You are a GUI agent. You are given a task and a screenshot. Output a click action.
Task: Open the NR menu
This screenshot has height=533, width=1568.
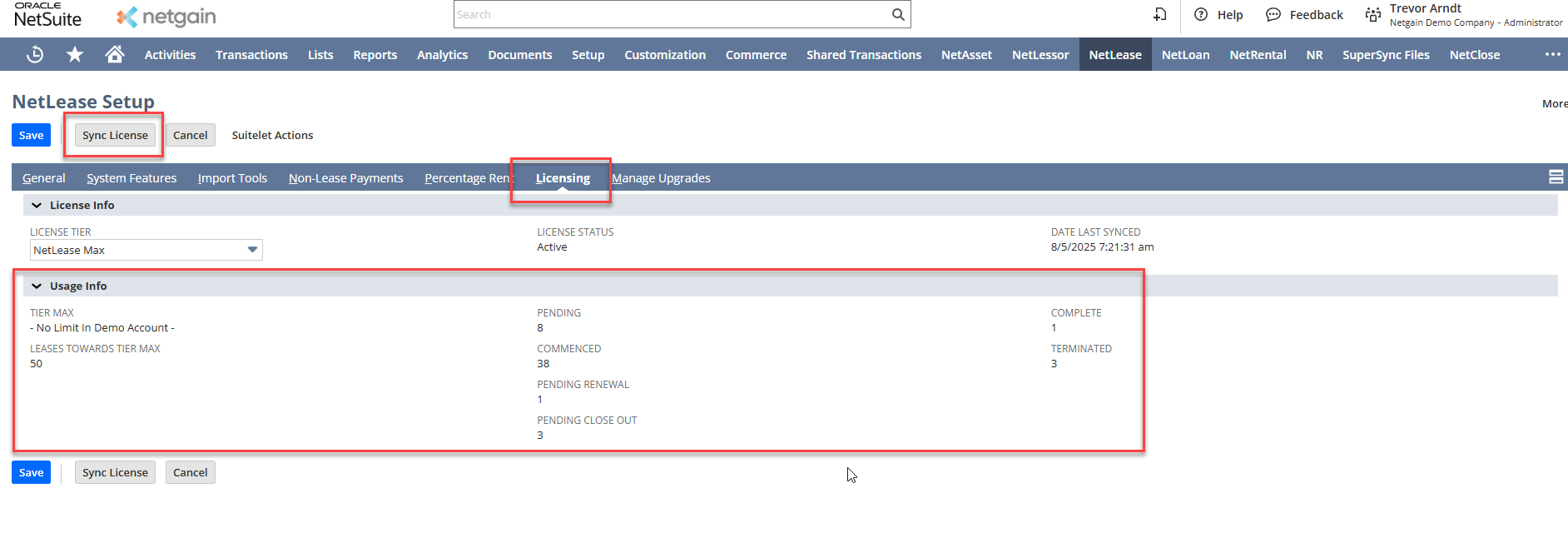coord(1314,55)
